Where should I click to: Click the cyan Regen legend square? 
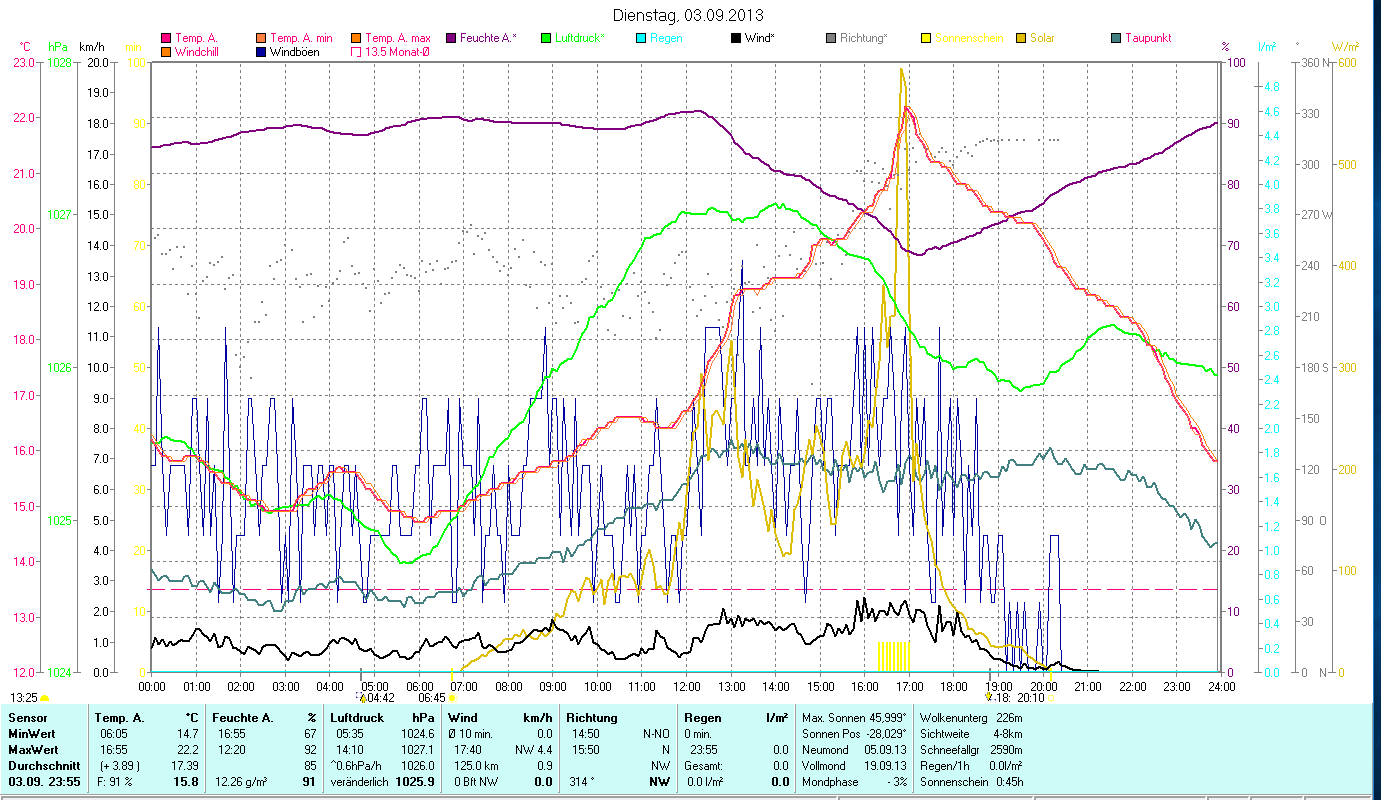point(641,38)
